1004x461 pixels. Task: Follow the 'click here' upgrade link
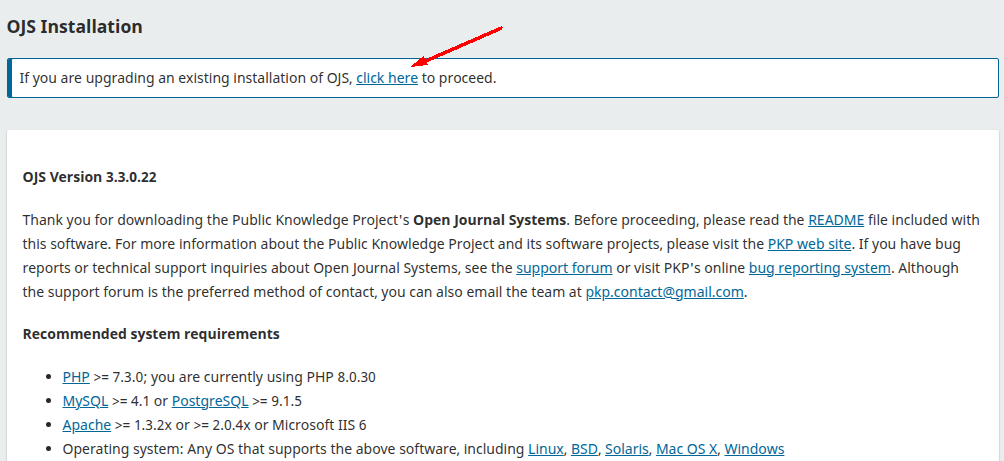[387, 78]
